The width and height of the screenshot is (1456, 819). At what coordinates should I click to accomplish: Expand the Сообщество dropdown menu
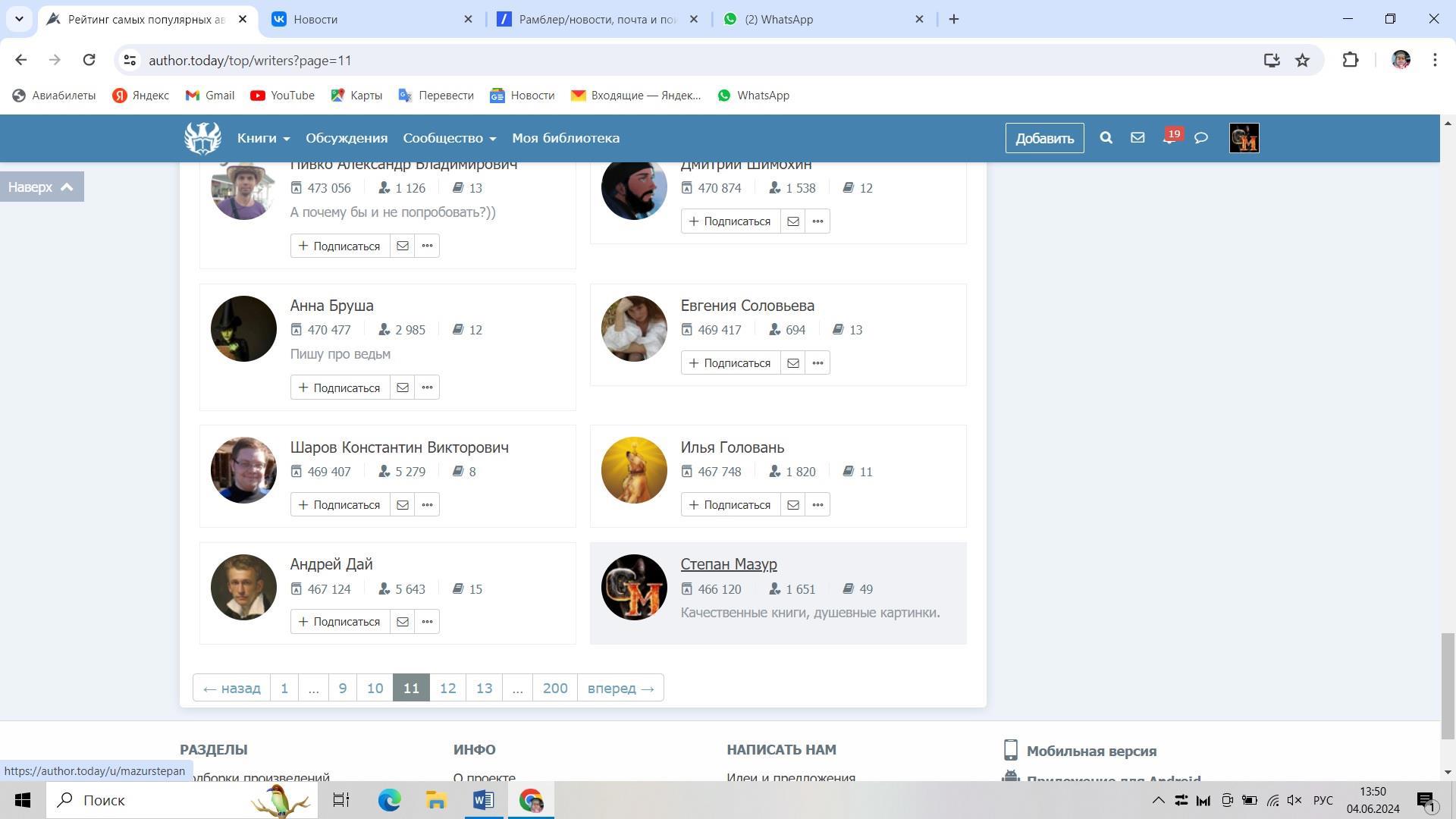tap(449, 138)
